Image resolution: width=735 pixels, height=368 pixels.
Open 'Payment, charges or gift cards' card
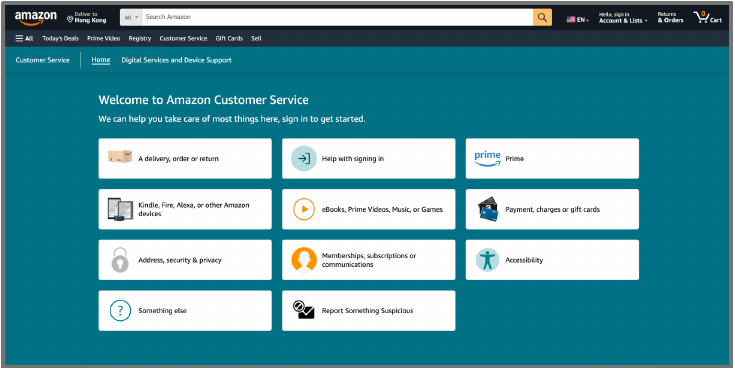(x=552, y=209)
